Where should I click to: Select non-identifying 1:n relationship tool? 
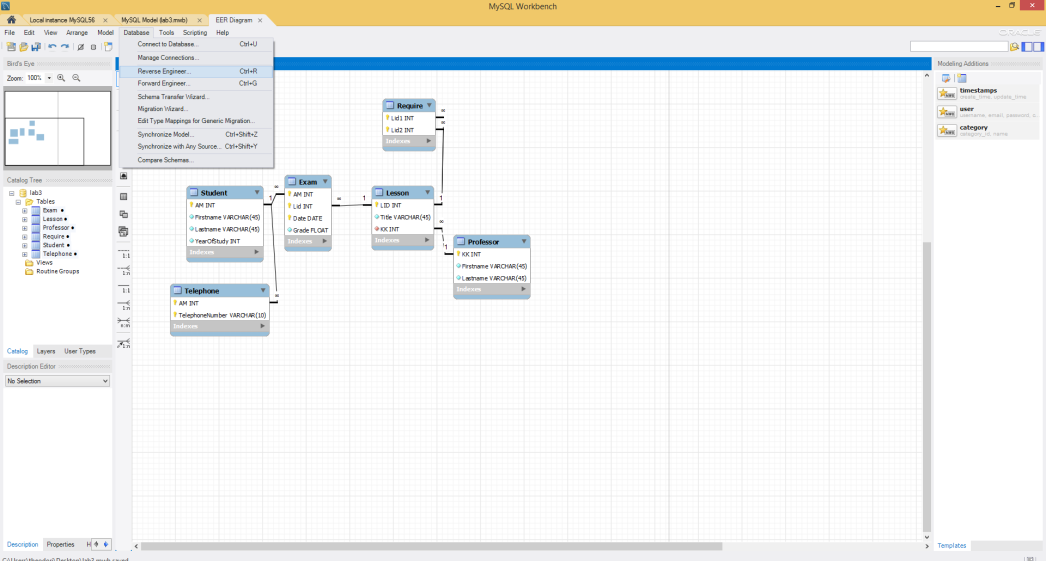click(x=124, y=270)
